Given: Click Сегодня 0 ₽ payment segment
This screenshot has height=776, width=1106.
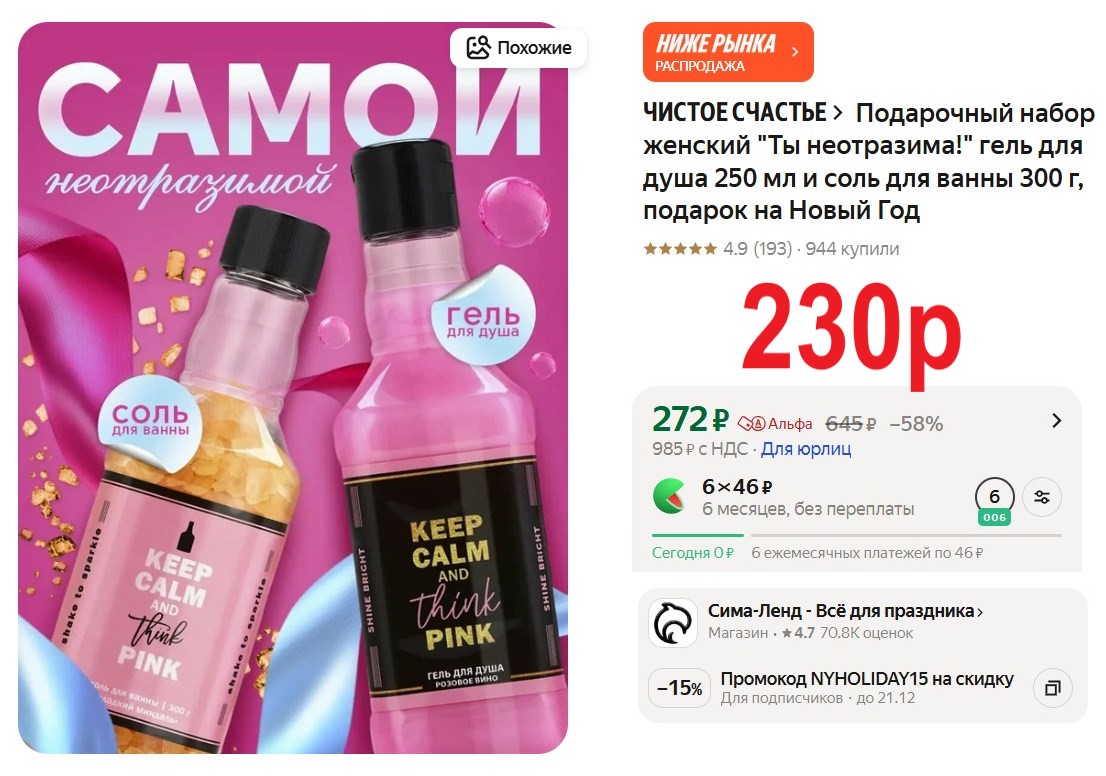Looking at the screenshot, I should click(693, 553).
